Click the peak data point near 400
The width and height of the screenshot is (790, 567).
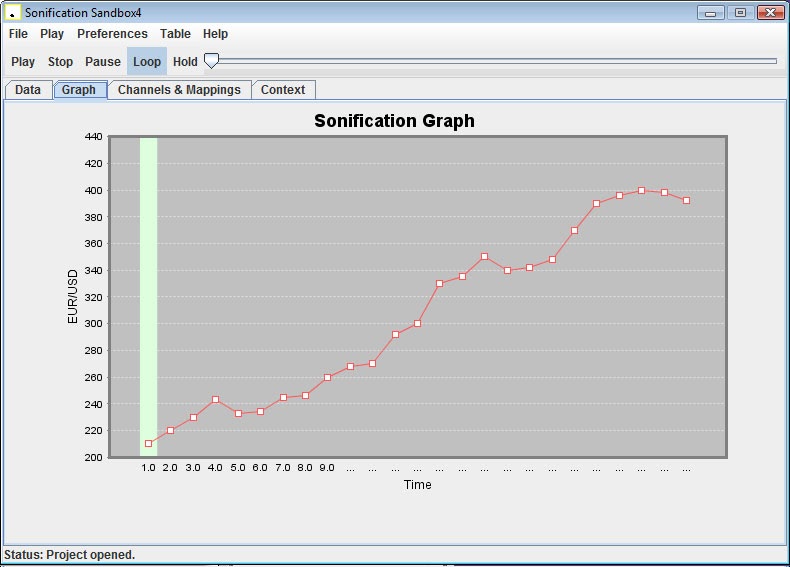(x=641, y=190)
